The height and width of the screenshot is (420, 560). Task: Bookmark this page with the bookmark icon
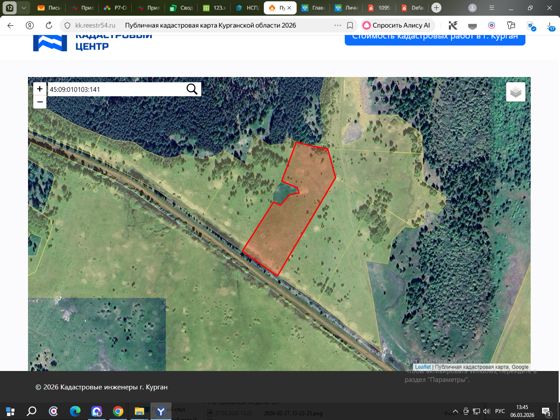(350, 25)
